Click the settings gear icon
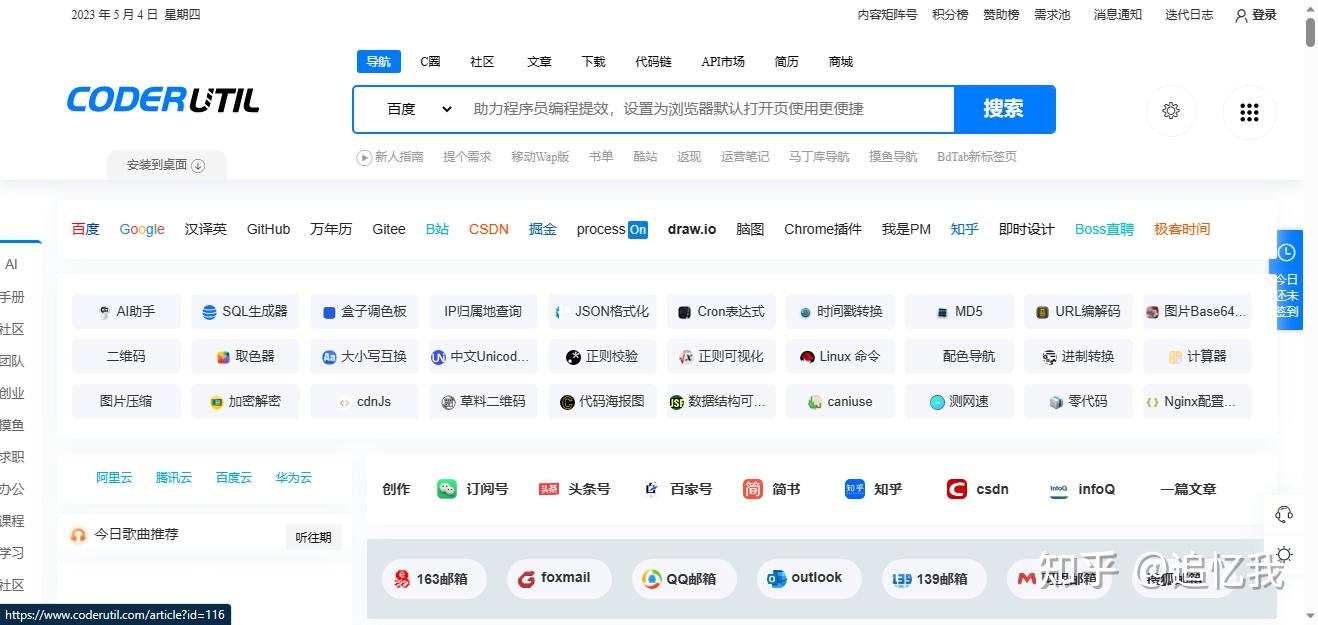Image resolution: width=1318 pixels, height=625 pixels. [1170, 112]
